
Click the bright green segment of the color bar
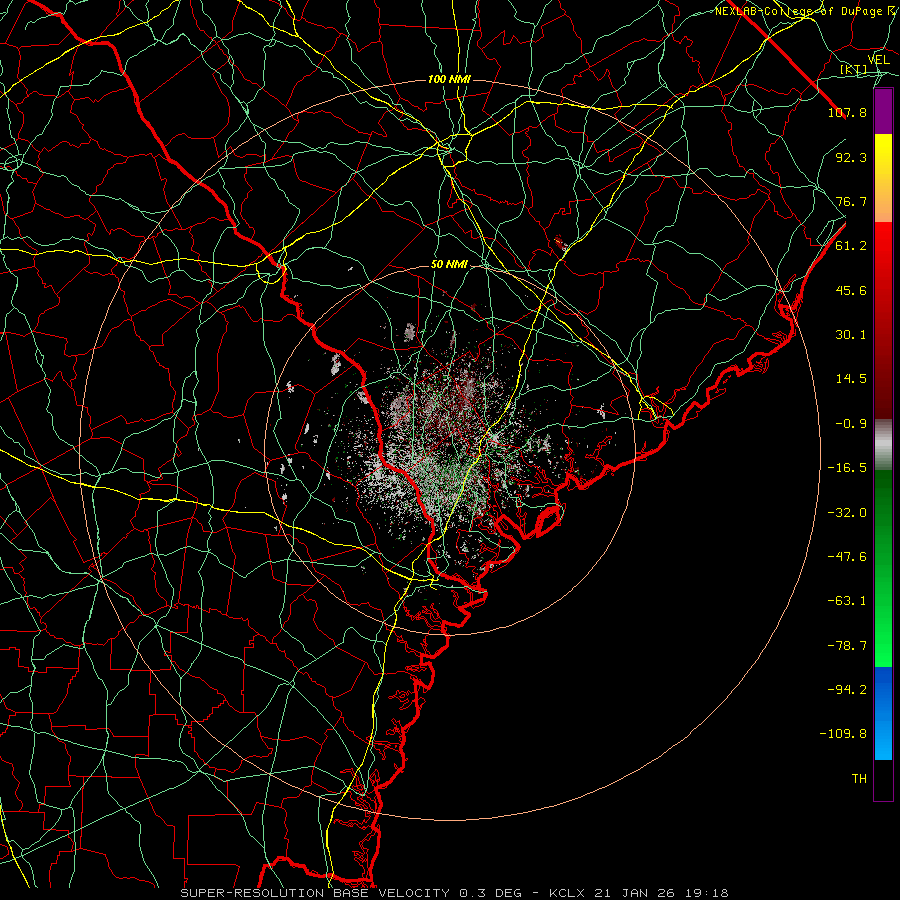point(883,568)
